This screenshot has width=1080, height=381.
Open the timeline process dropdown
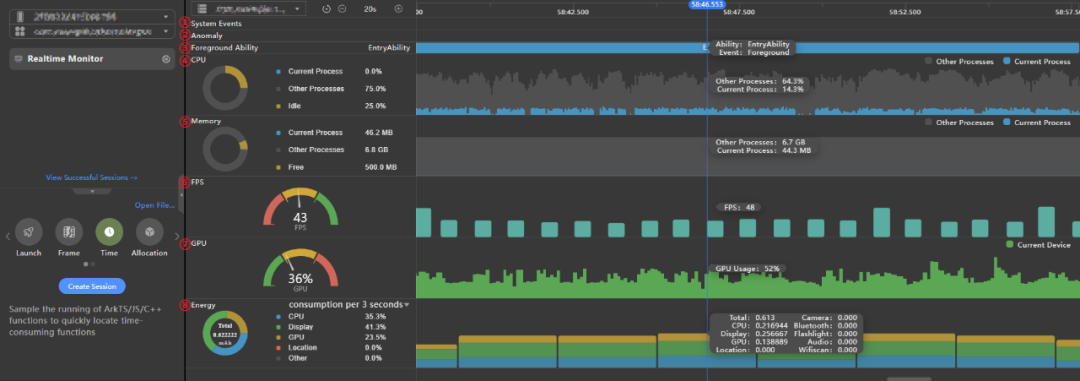point(249,9)
